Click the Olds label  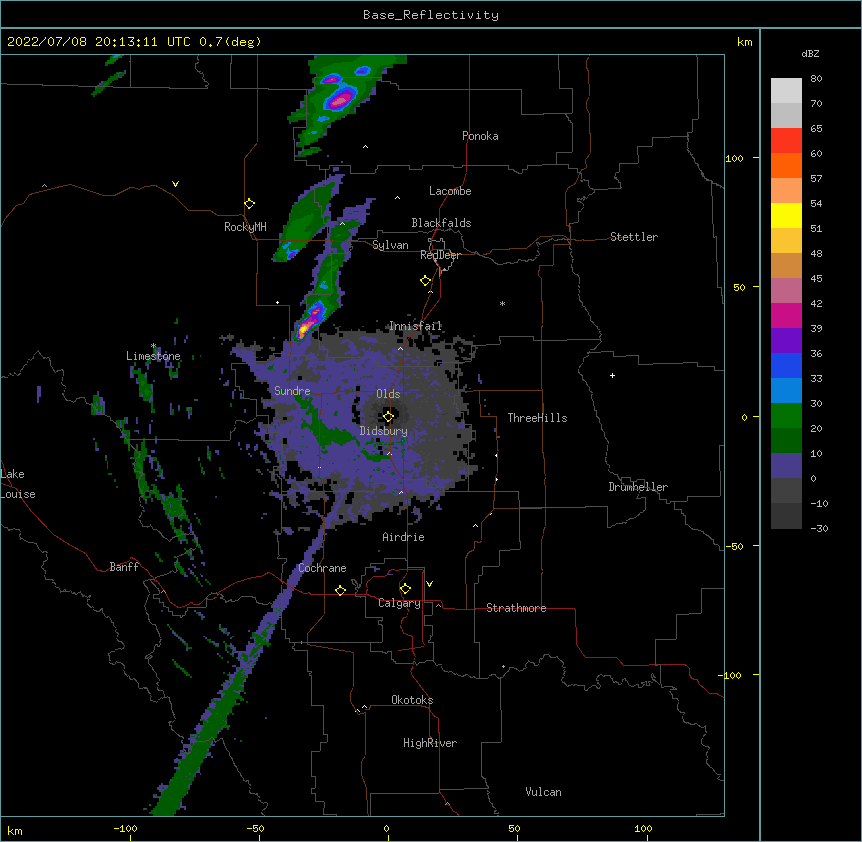pyautogui.click(x=388, y=394)
